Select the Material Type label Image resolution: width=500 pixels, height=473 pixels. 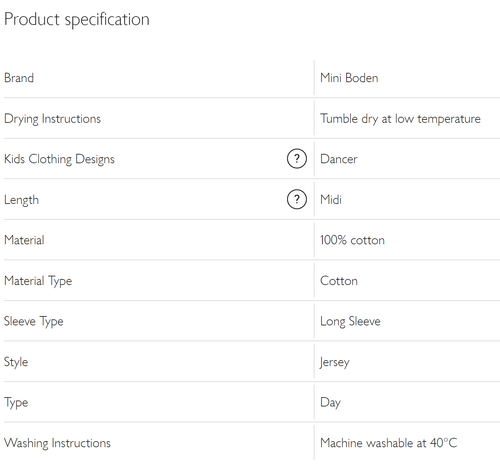pyautogui.click(x=38, y=281)
